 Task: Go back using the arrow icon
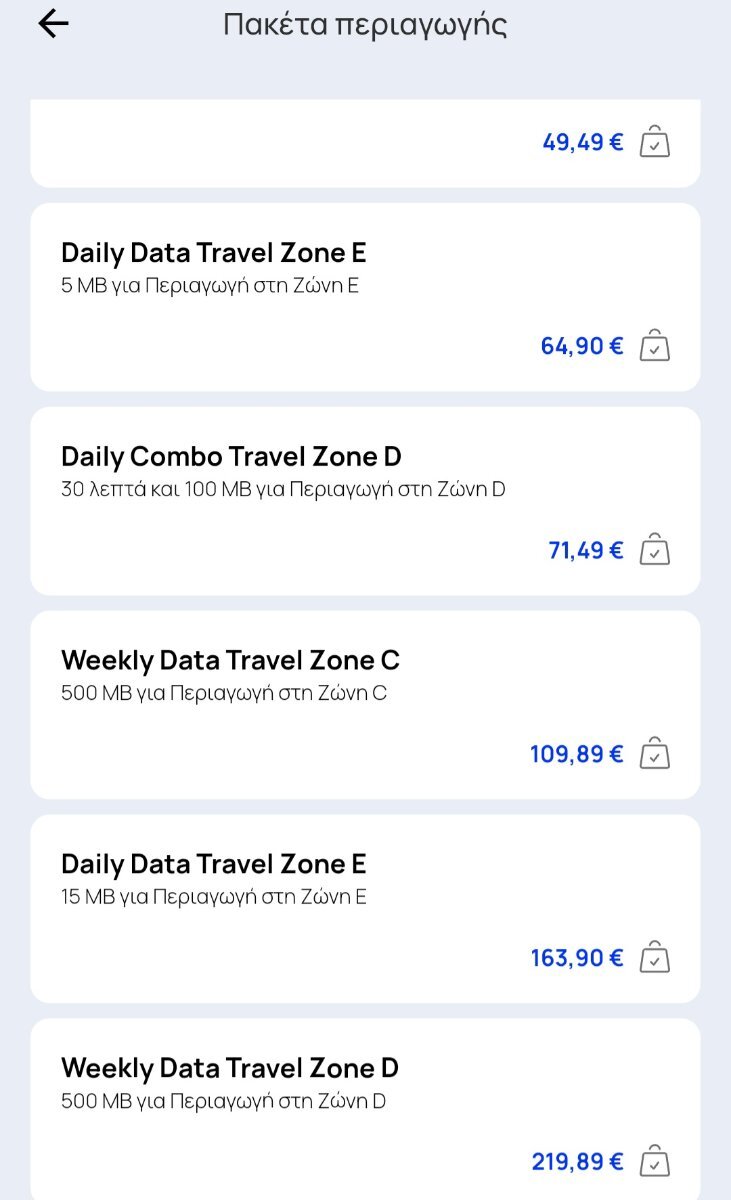(x=53, y=25)
